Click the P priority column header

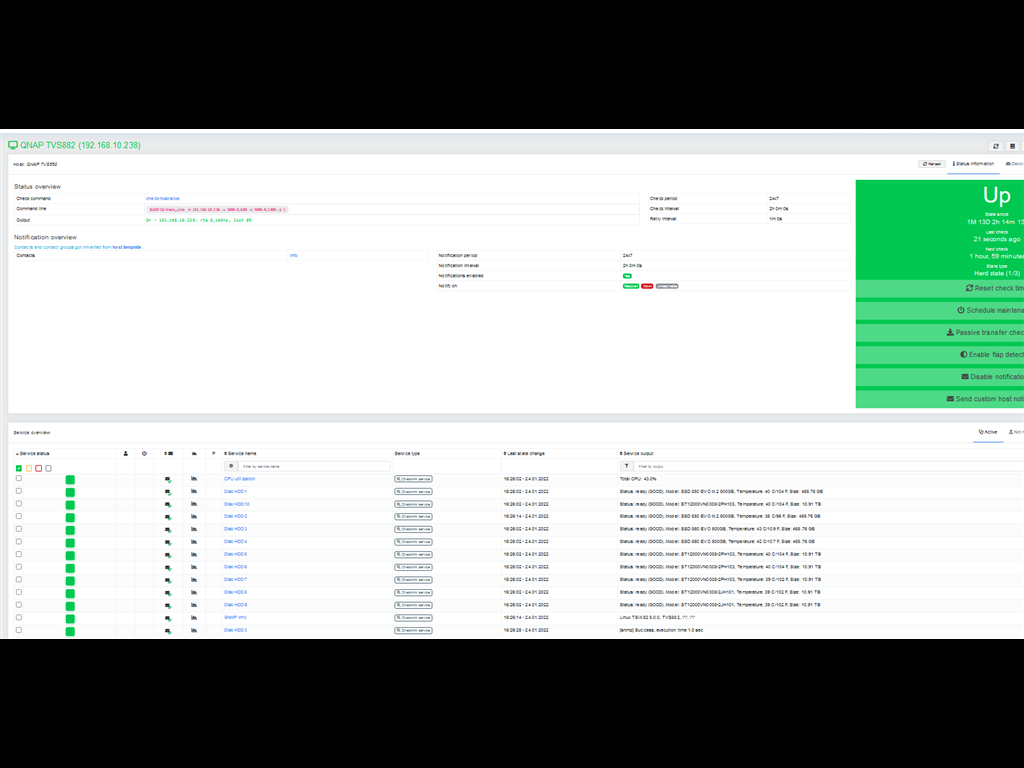coord(214,453)
